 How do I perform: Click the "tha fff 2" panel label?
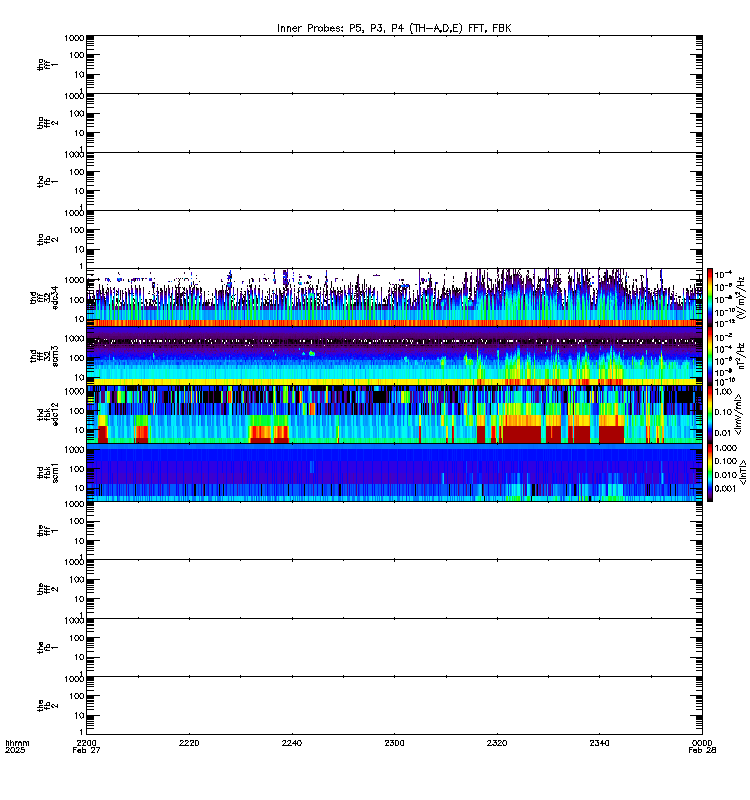(x=48, y=123)
